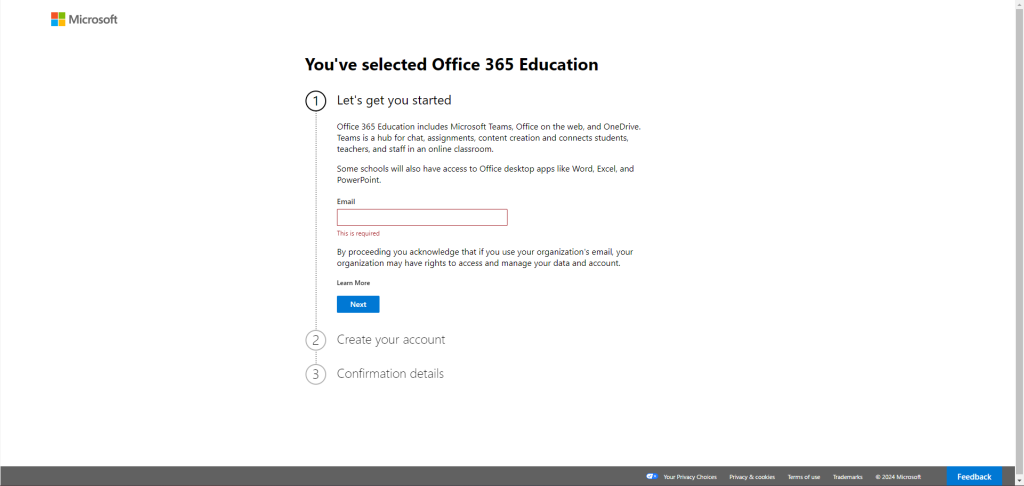Image resolution: width=1024 pixels, height=486 pixels.
Task: Open Your Privacy Choices link
Action: point(690,477)
